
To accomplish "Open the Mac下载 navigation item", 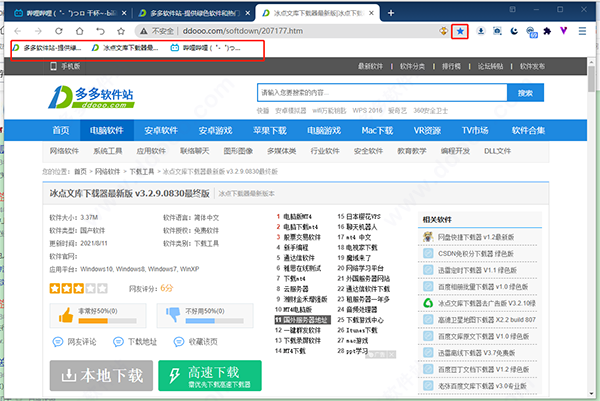I will (377, 130).
